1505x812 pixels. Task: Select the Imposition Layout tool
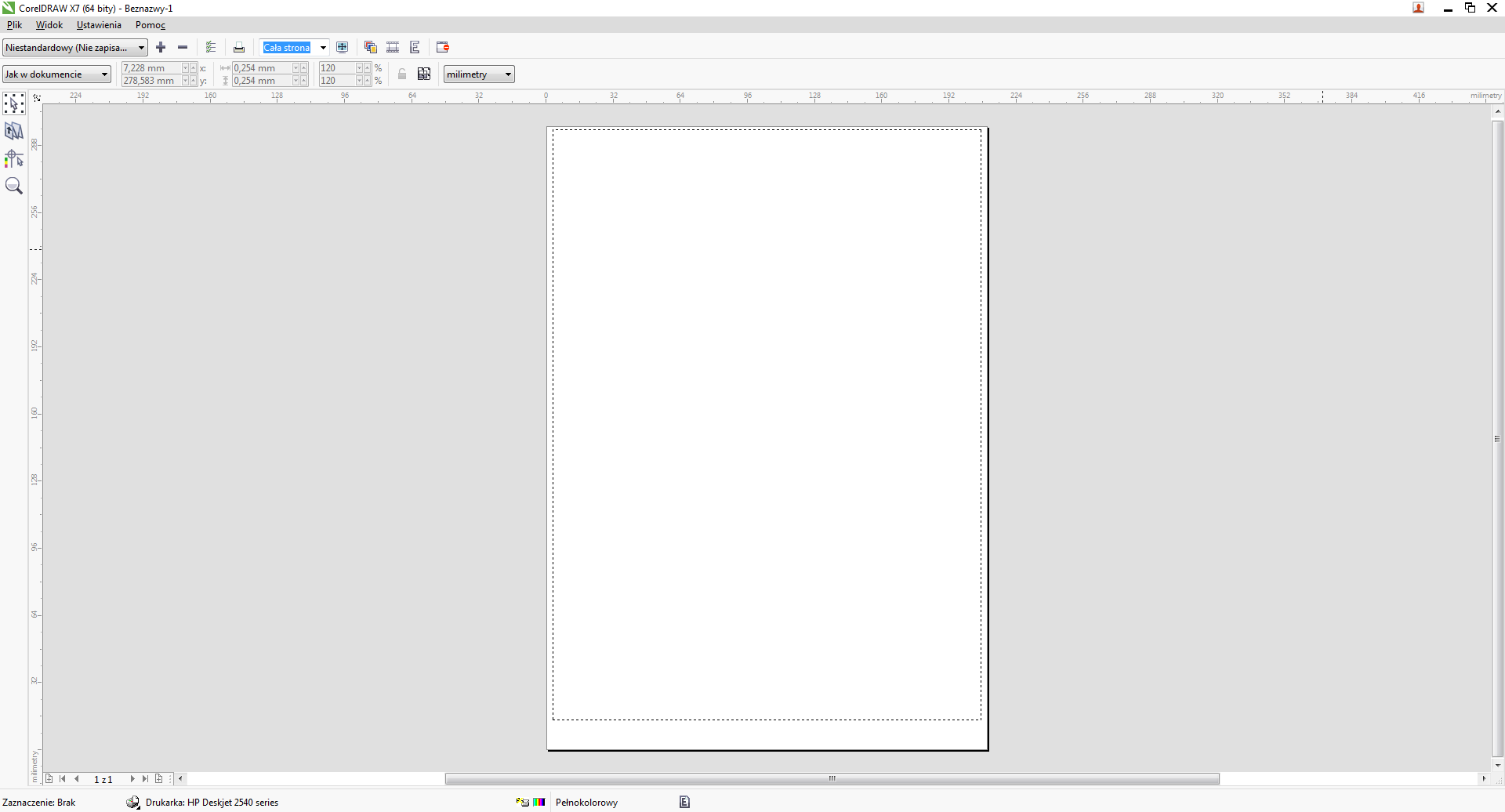[14, 131]
